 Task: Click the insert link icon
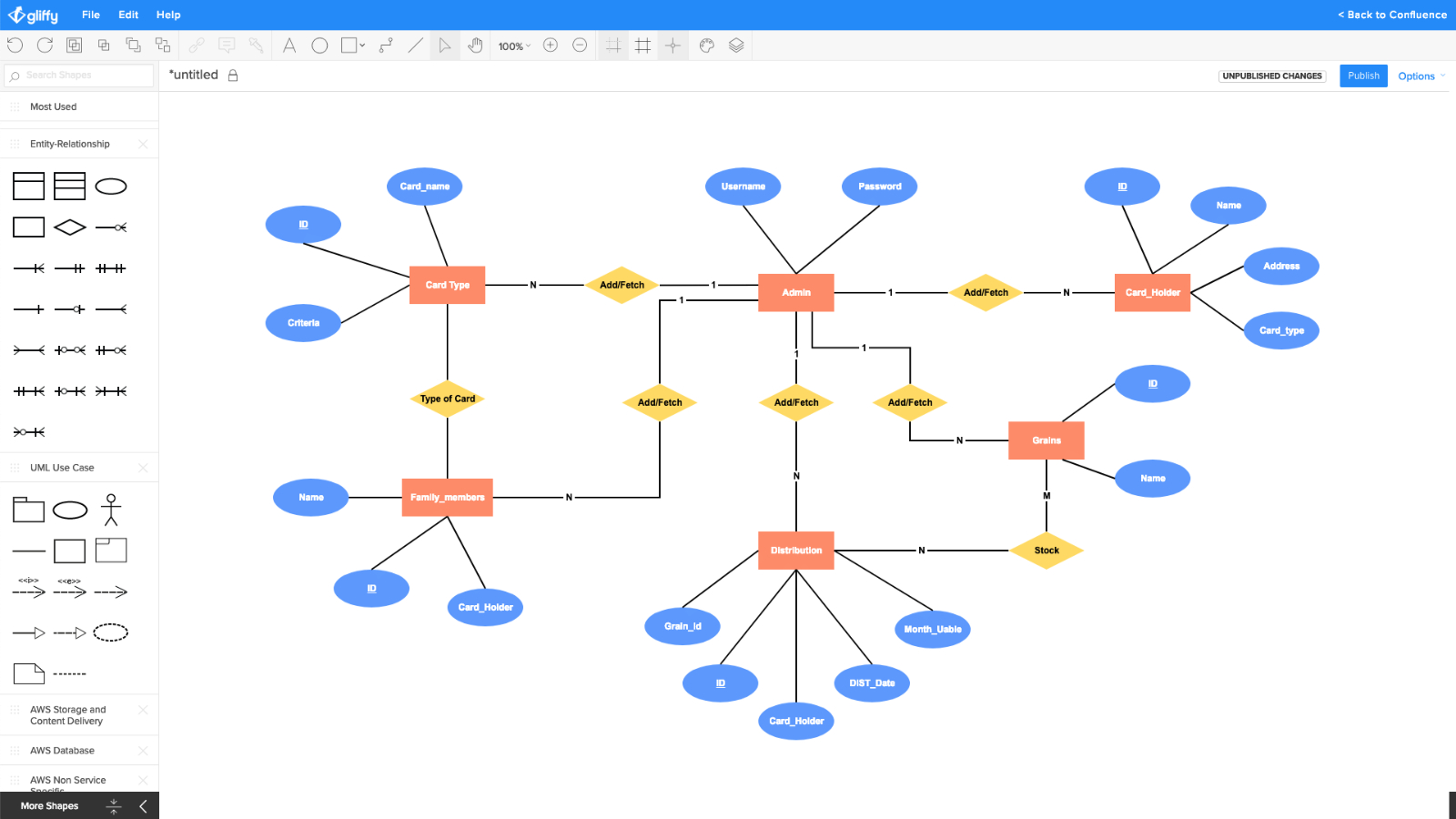(197, 45)
